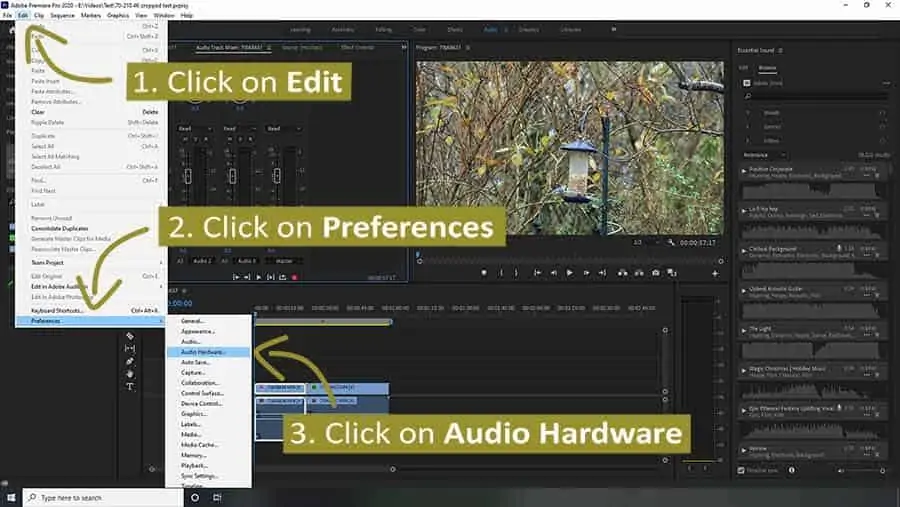Step back one frame in Program monitor
The width and height of the screenshot is (900, 507).
[553, 273]
